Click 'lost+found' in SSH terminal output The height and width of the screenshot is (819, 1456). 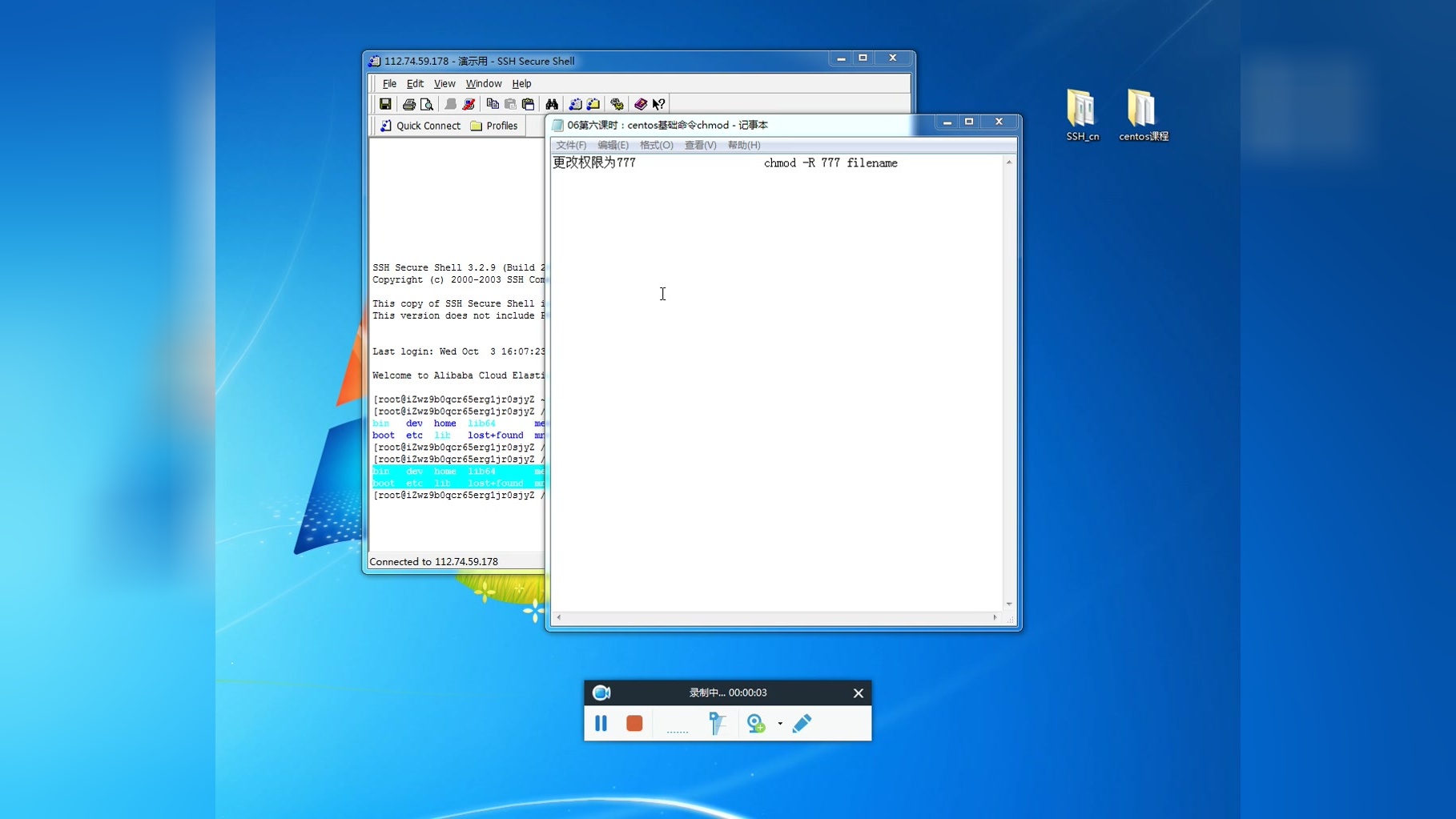(x=495, y=436)
